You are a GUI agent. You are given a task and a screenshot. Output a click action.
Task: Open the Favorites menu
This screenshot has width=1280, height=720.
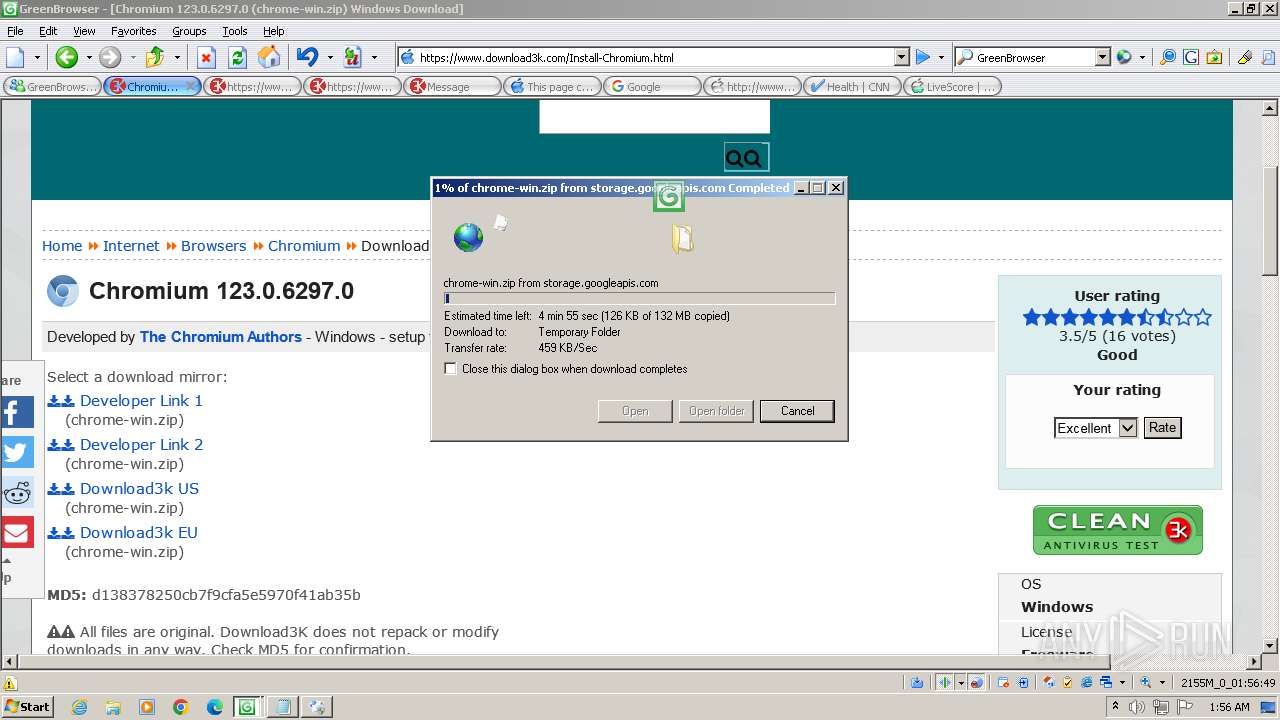pos(133,31)
